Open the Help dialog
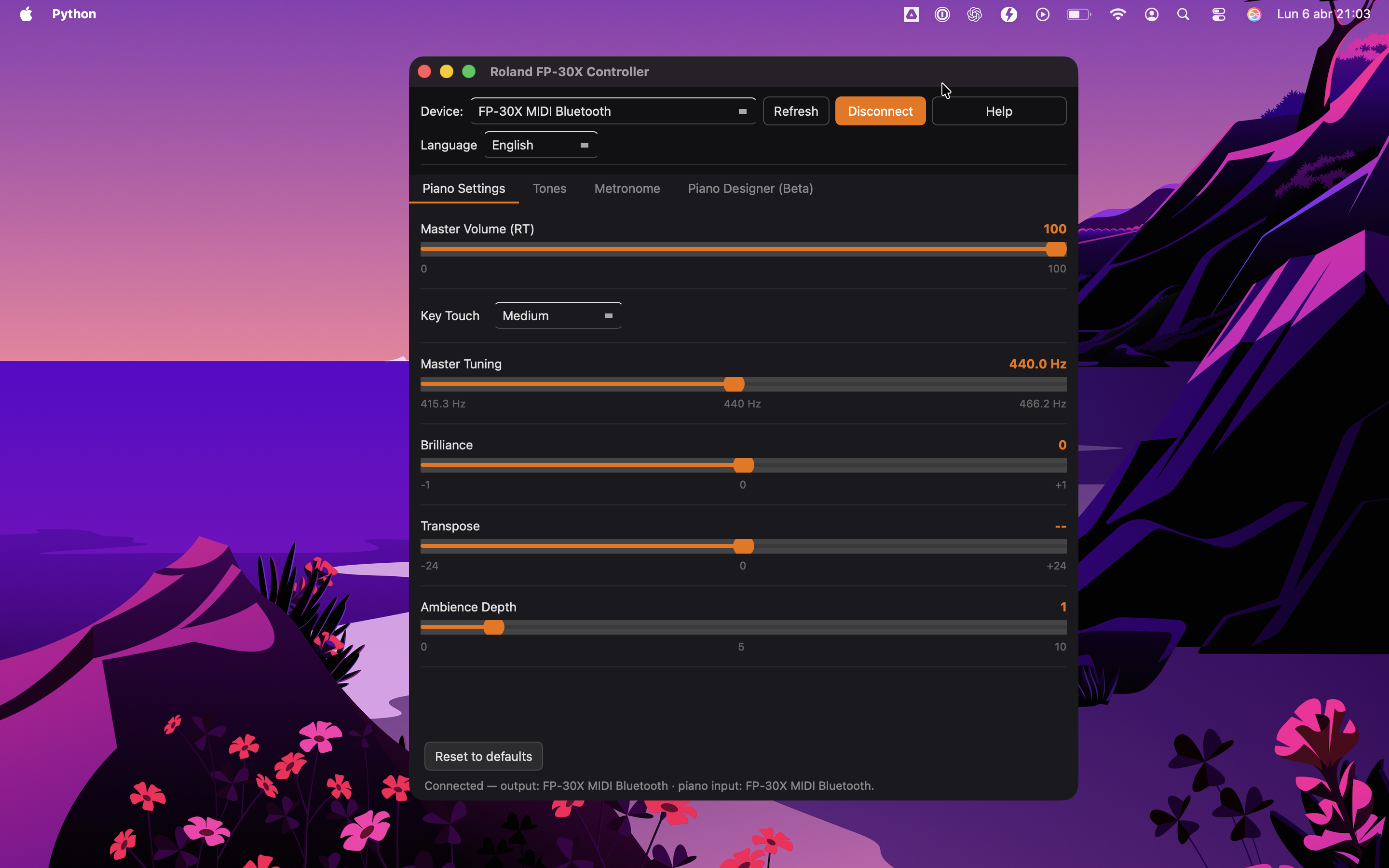This screenshot has width=1389, height=868. pyautogui.click(x=998, y=111)
